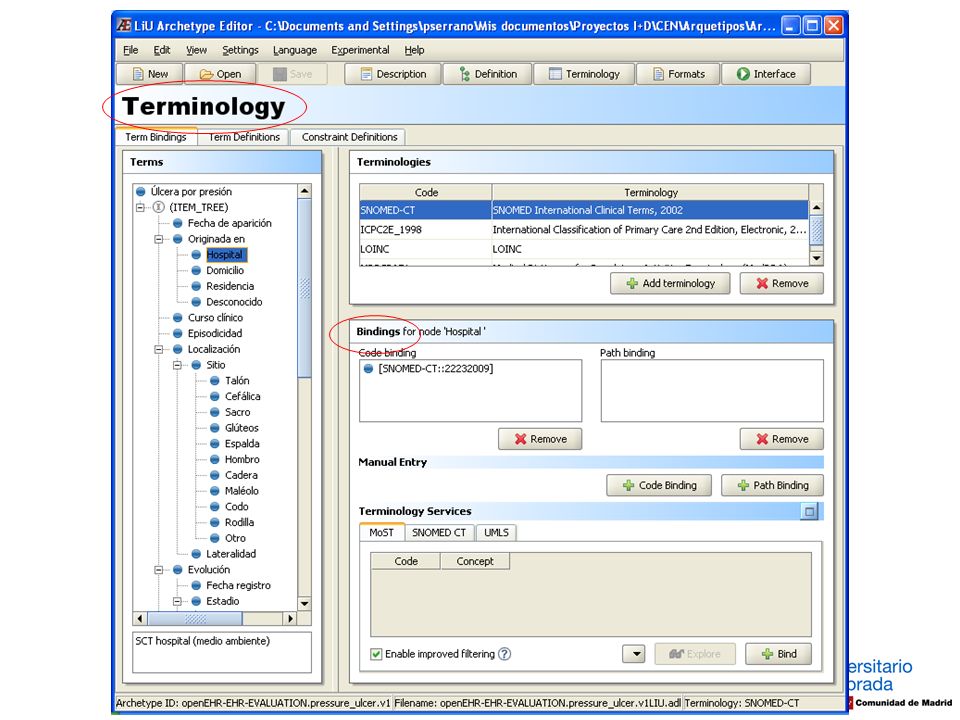This screenshot has width=960, height=720.
Task: Select the LOINC terminology row
Action: 584,249
